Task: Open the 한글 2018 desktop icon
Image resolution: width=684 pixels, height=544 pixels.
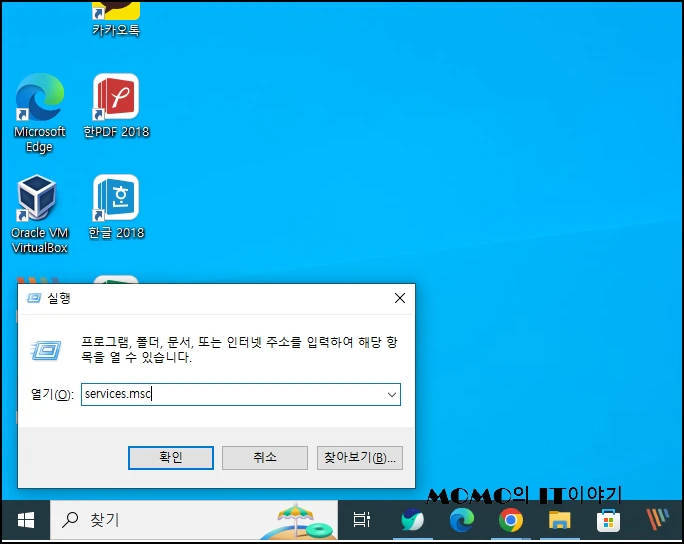Action: [x=116, y=207]
